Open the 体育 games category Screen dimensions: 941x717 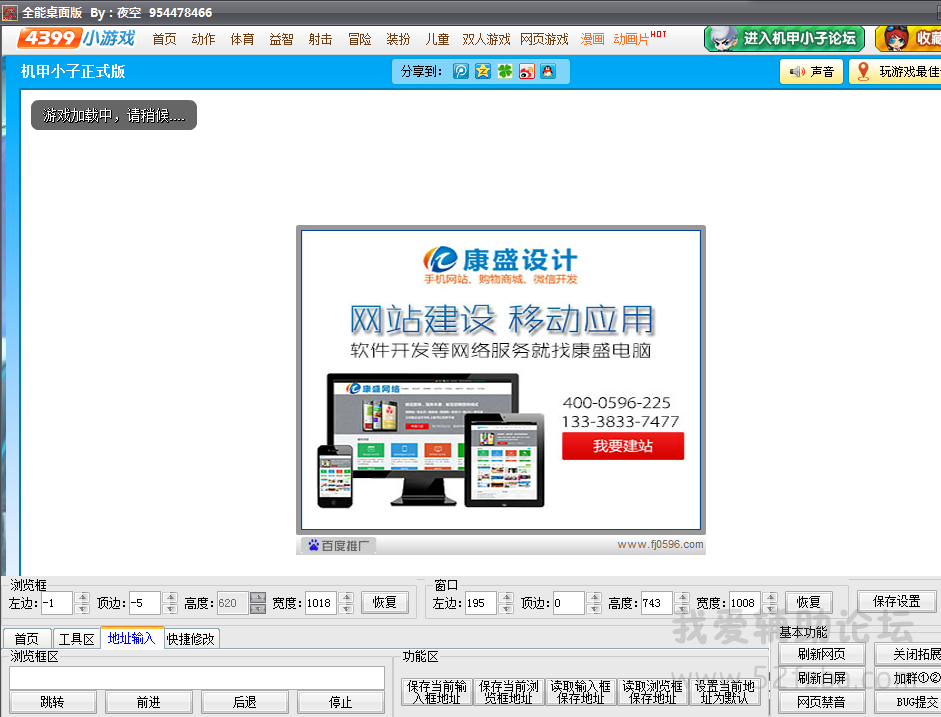point(242,40)
